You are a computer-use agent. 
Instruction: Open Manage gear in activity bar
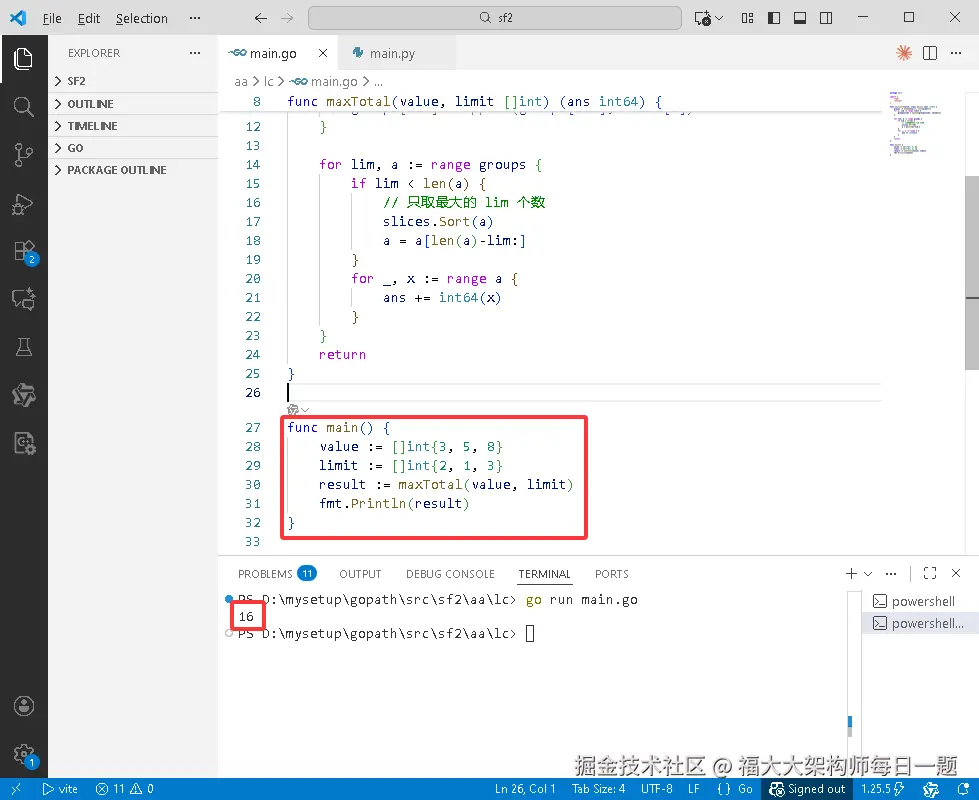point(24,754)
